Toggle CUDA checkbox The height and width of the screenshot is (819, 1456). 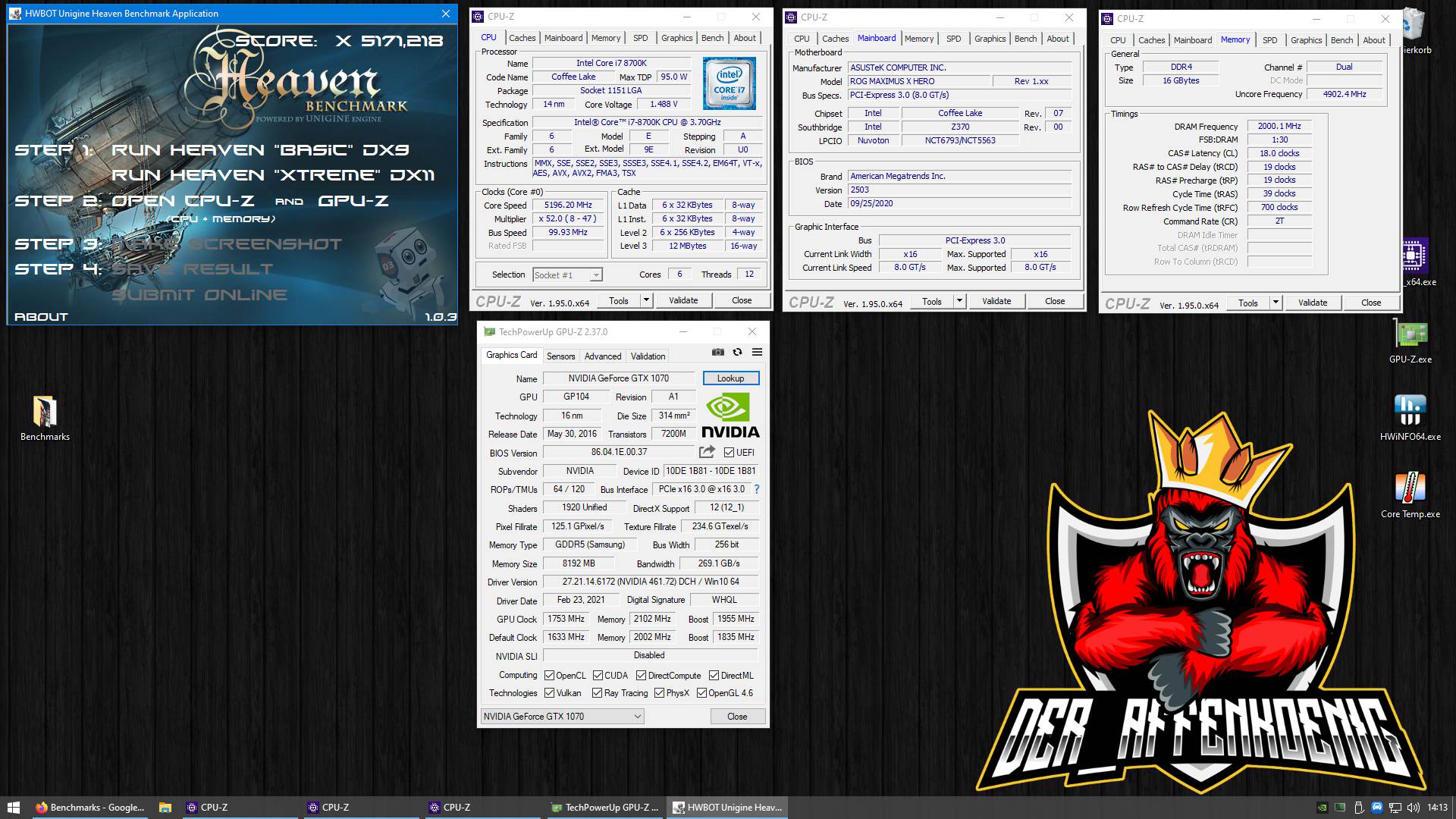[598, 676]
